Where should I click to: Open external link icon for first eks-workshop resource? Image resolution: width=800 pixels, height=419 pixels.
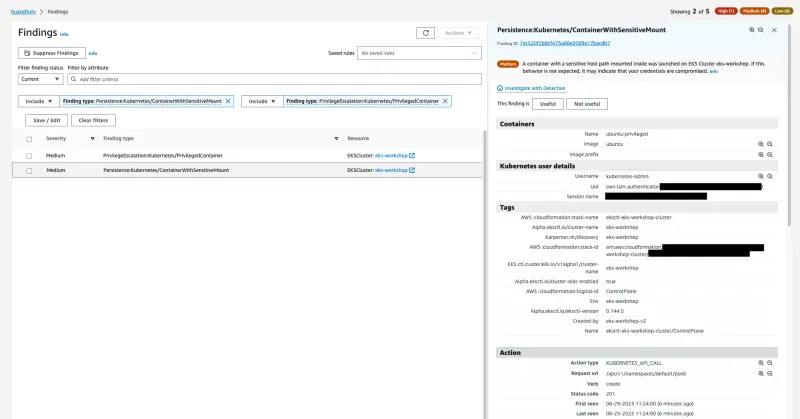tap(411, 156)
